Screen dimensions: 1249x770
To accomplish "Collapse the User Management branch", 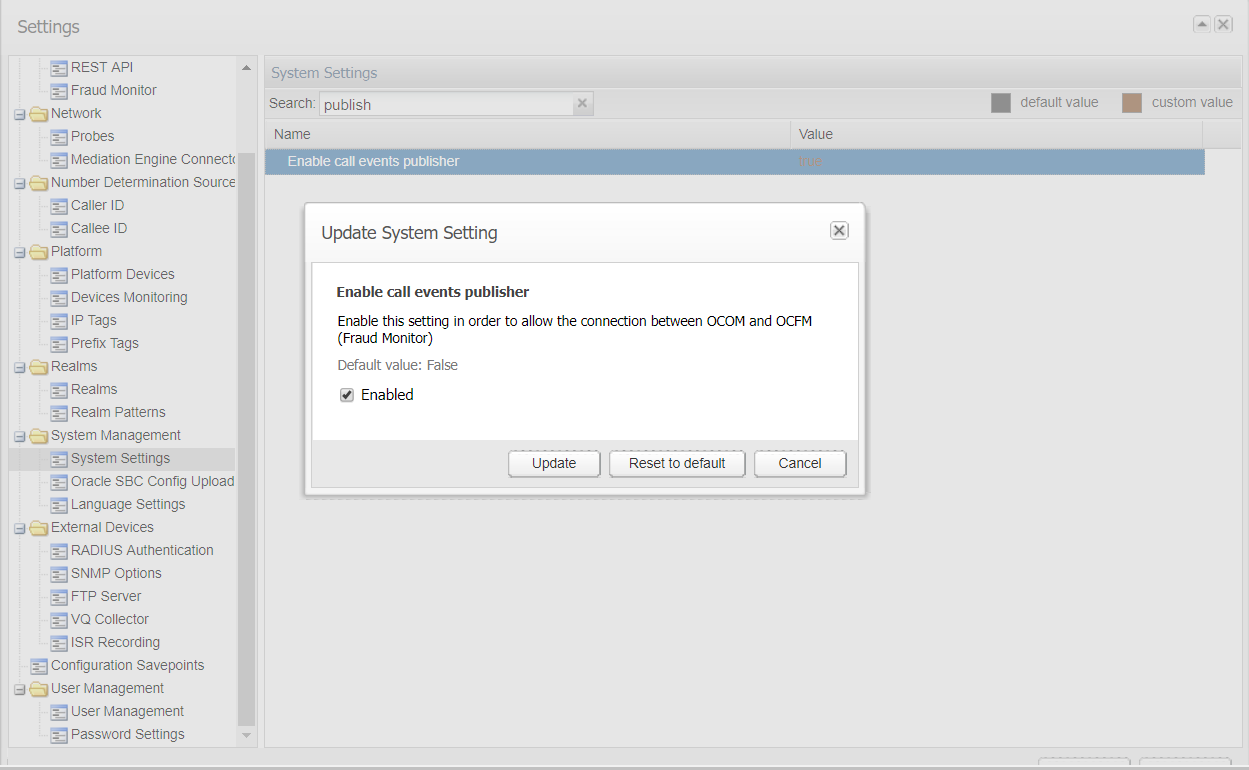I will pyautogui.click(x=19, y=688).
